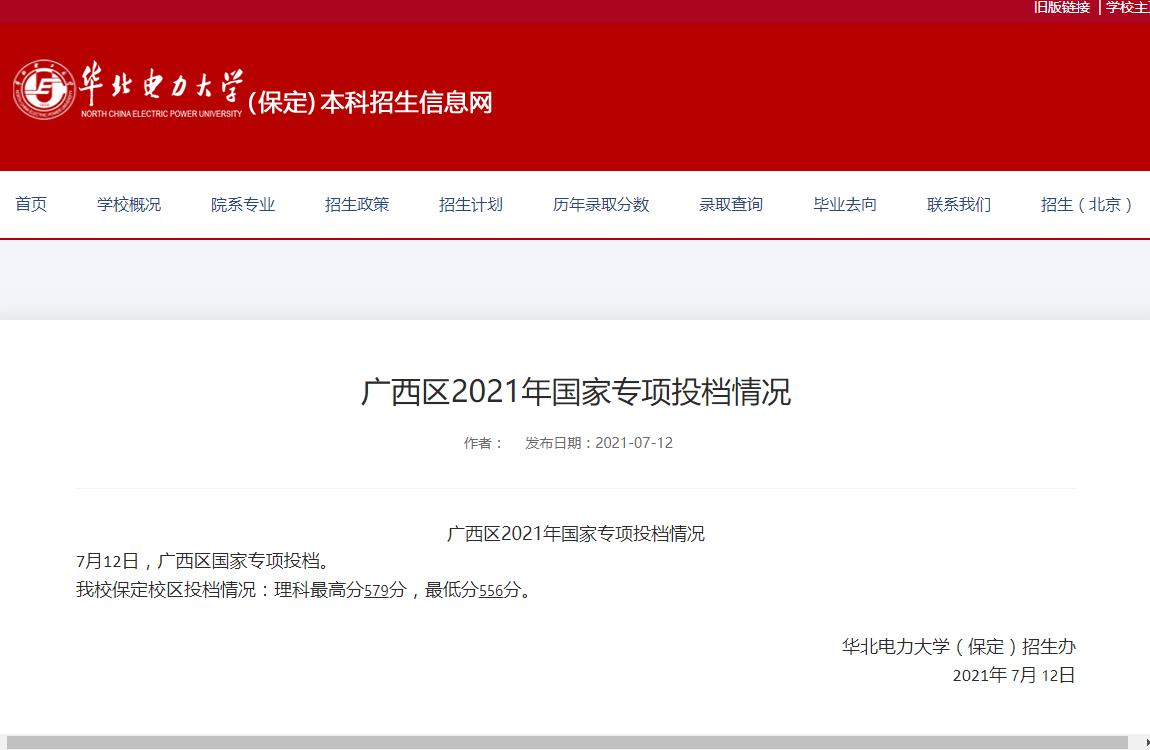Screen dimensions: 1150x750
Task: Click the underlined lowest score 556
Action: 491,590
